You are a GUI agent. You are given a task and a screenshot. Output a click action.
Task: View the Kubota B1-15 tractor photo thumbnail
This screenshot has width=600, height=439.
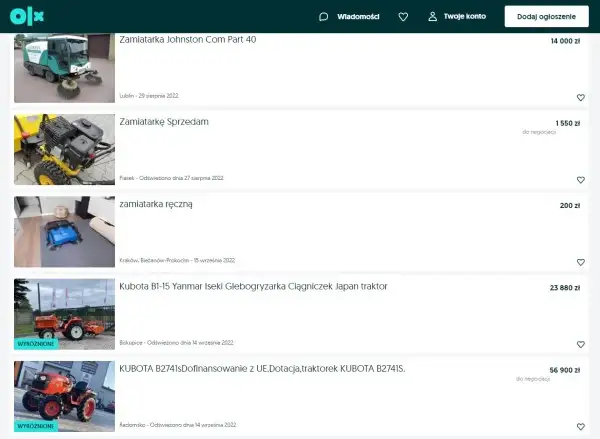coord(64,314)
